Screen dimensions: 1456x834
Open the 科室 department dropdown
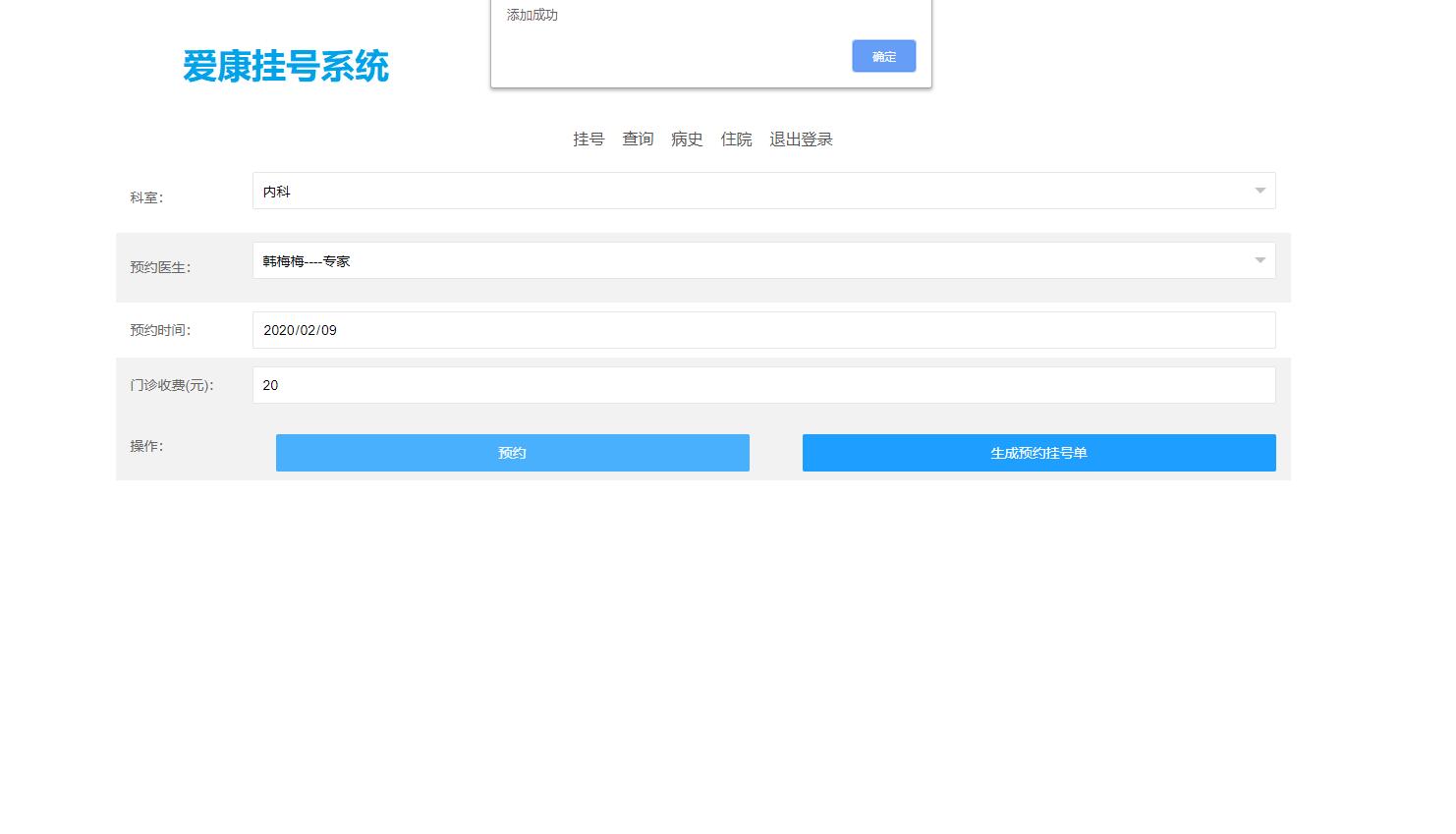point(764,191)
